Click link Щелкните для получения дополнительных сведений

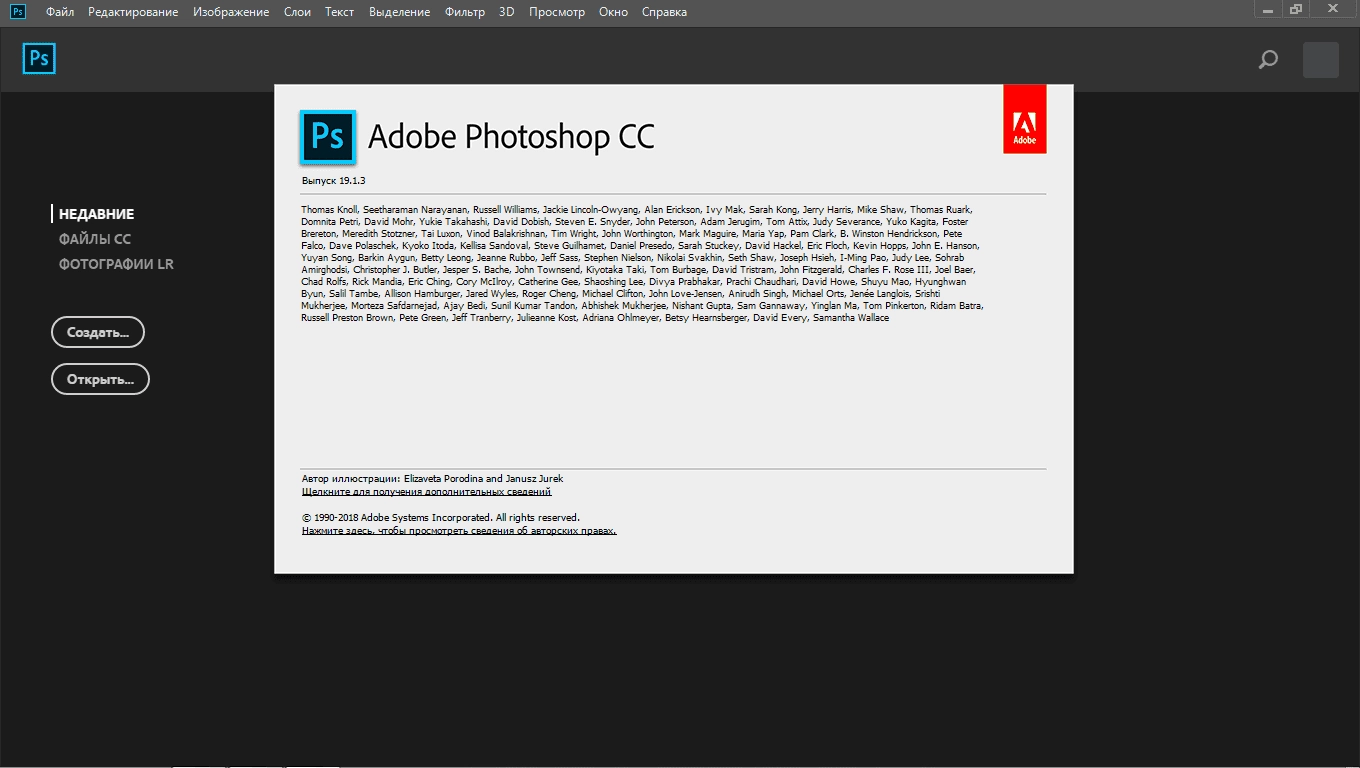point(427,492)
